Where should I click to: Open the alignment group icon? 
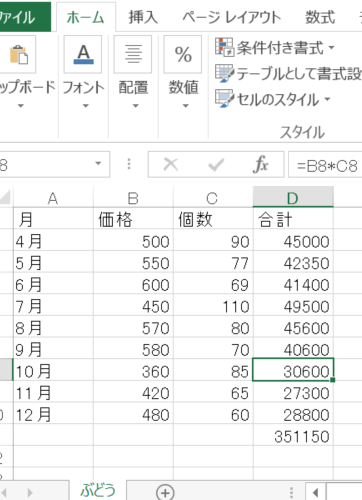tap(133, 54)
